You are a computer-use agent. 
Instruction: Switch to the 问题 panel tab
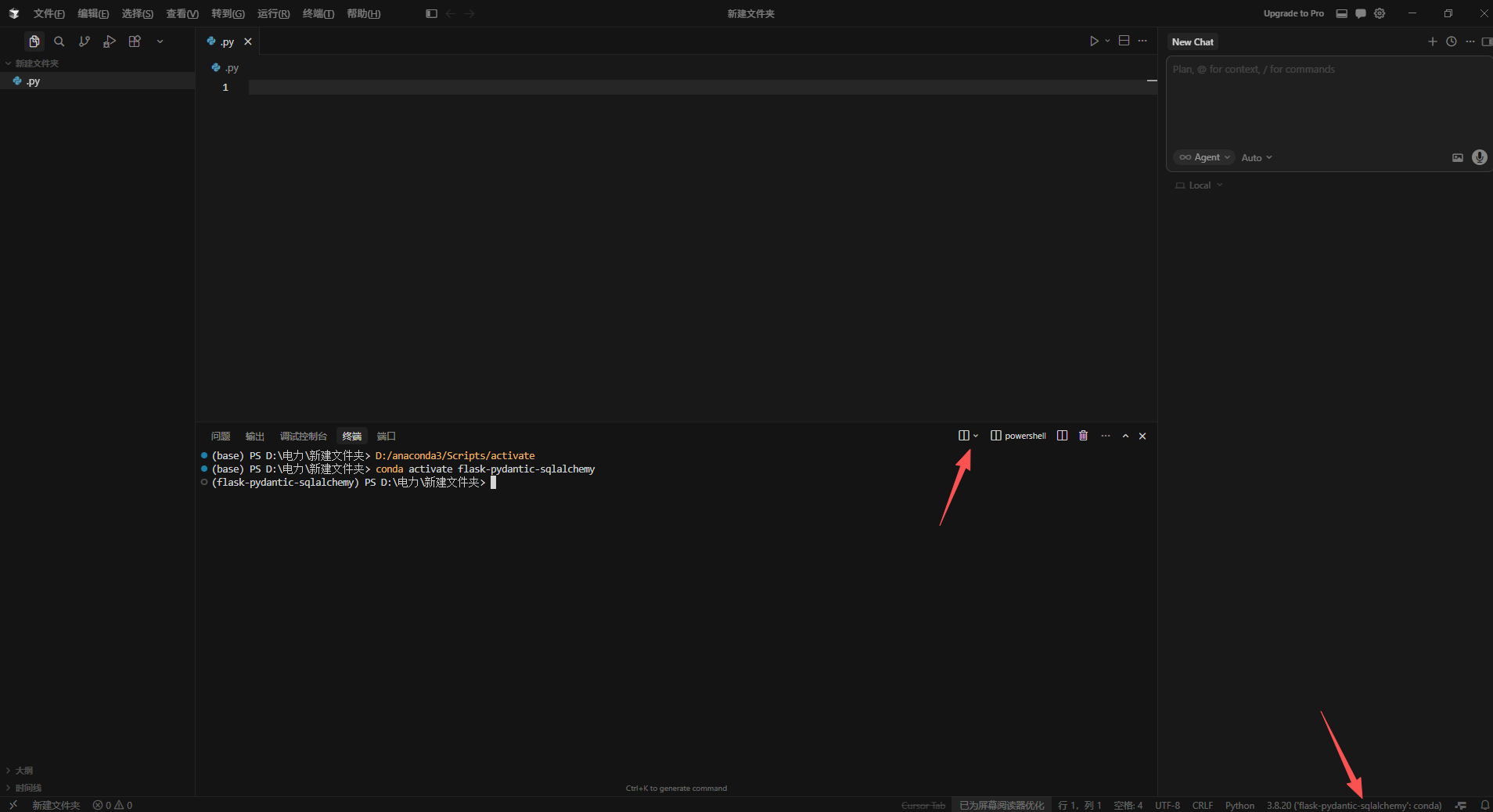pyautogui.click(x=221, y=436)
